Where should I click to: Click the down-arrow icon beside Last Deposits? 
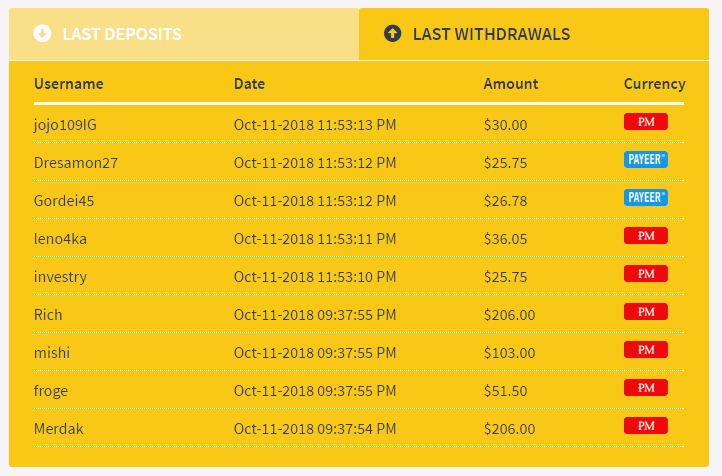click(42, 33)
